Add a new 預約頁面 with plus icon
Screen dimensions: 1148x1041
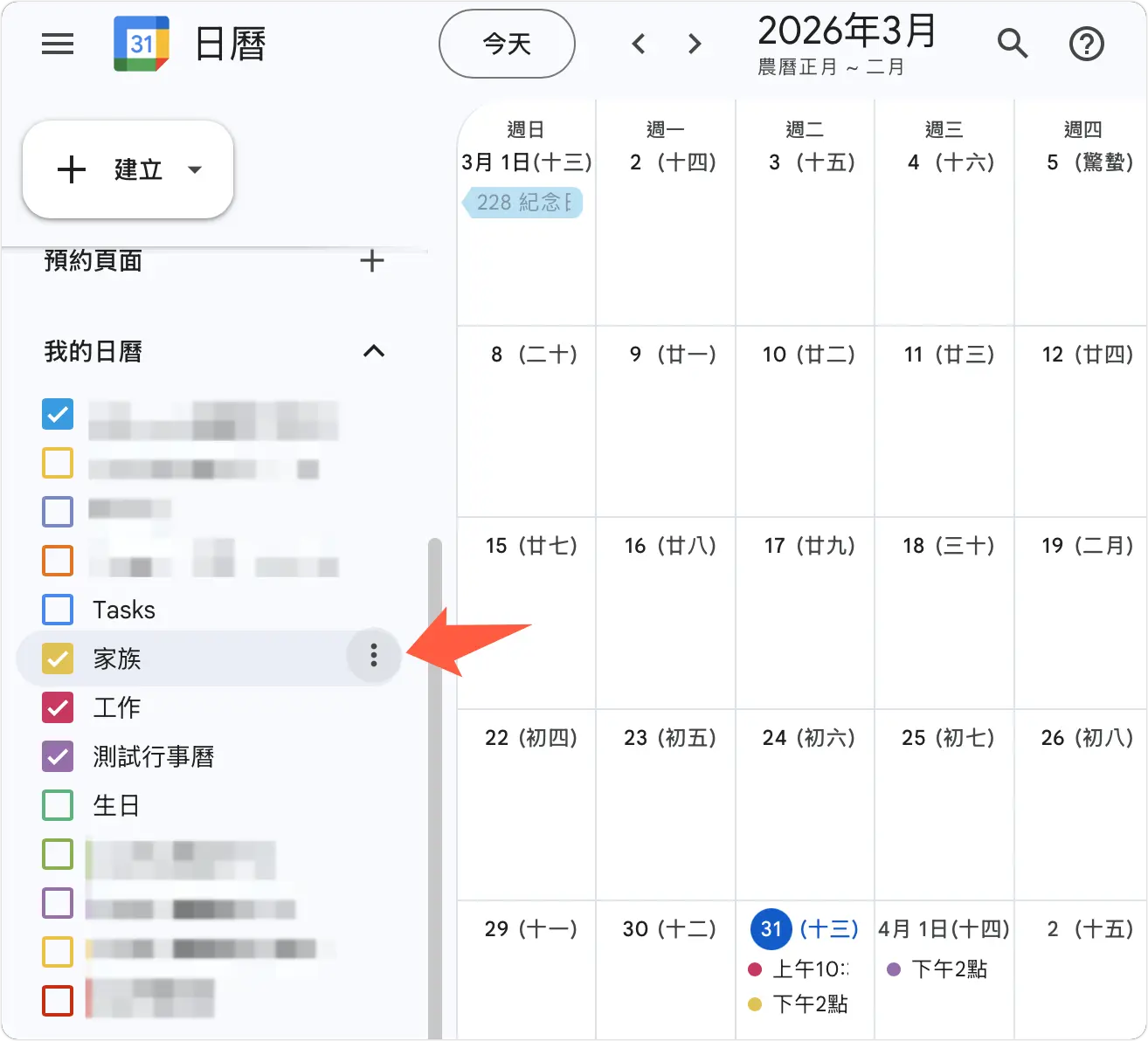point(372,260)
